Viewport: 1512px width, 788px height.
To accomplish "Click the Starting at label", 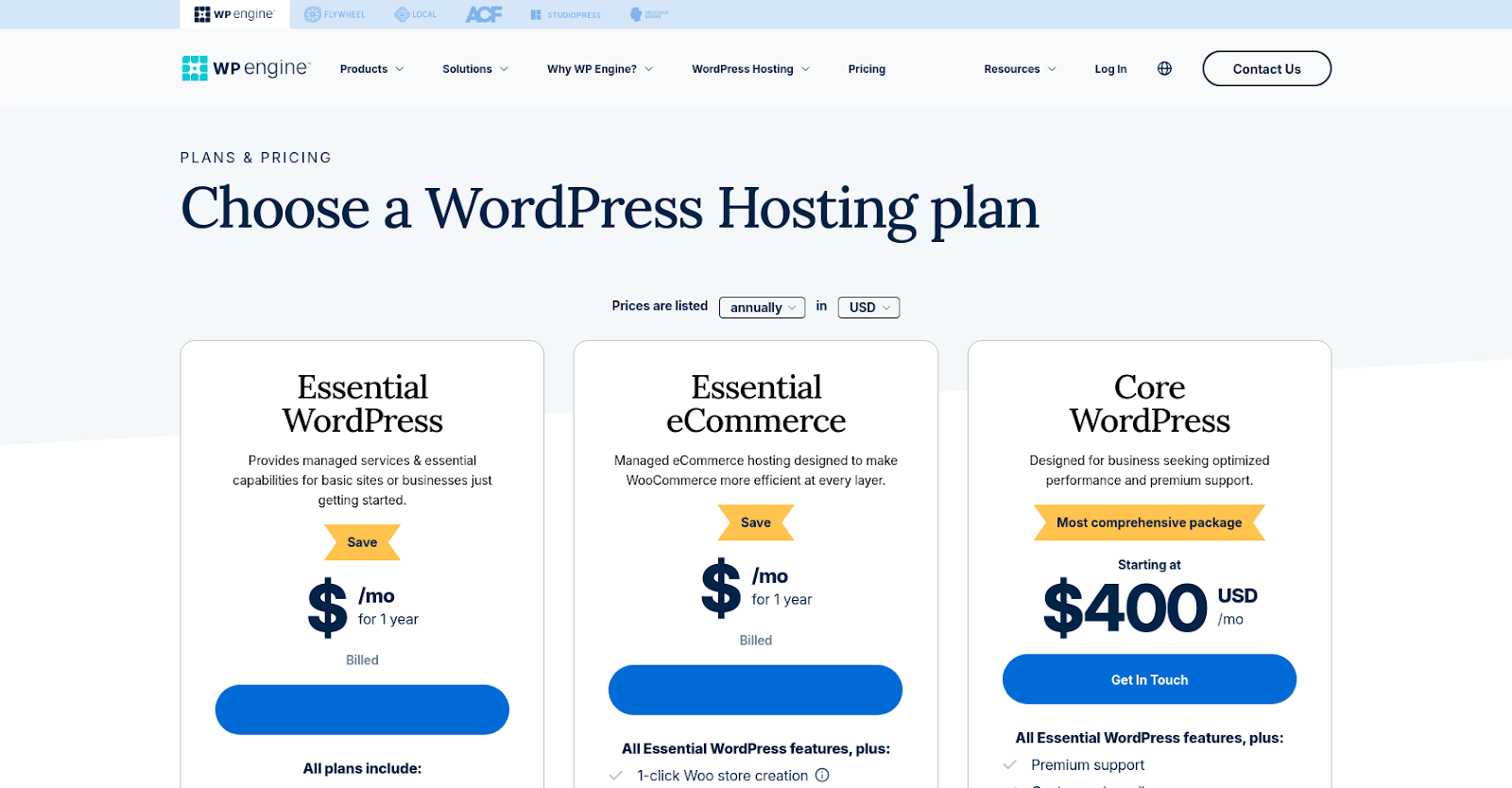I will 1149,565.
